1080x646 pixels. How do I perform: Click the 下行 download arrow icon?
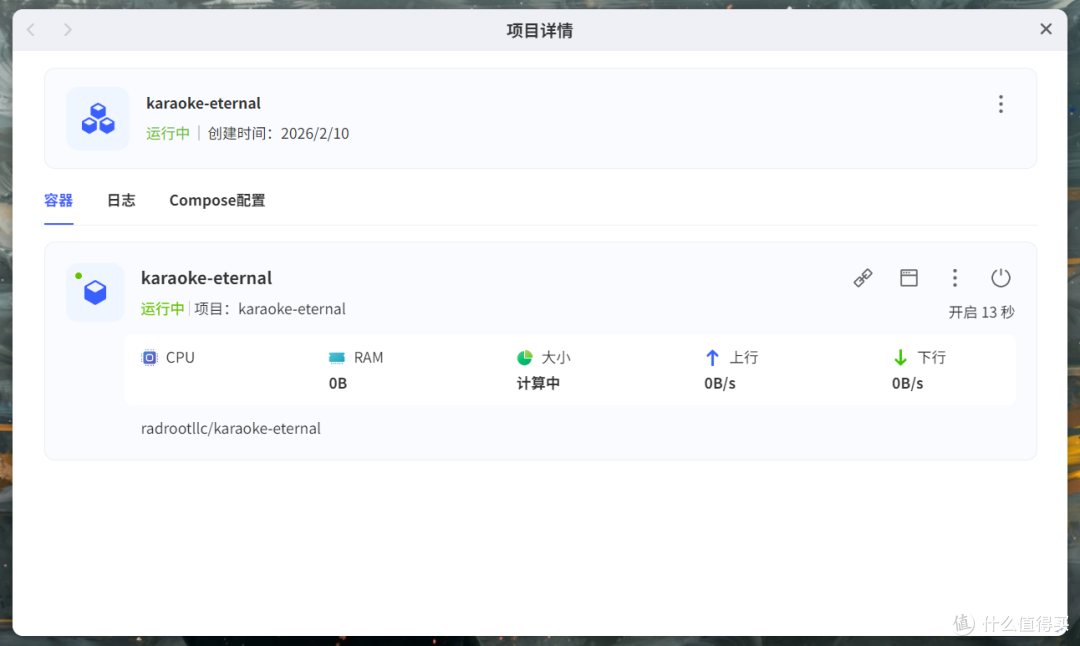[x=900, y=357]
